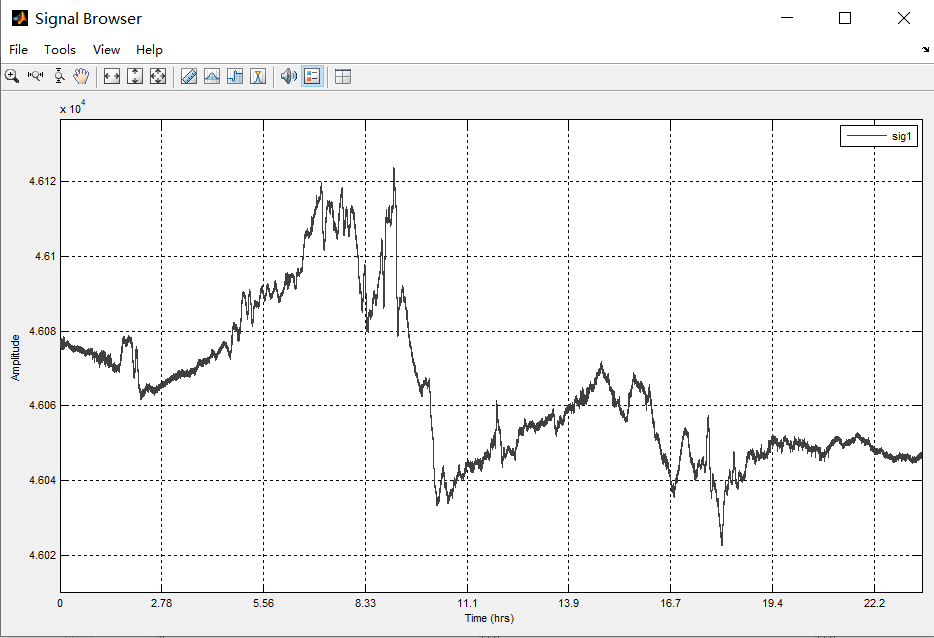Click the grid layout icon in toolbar

click(x=343, y=76)
